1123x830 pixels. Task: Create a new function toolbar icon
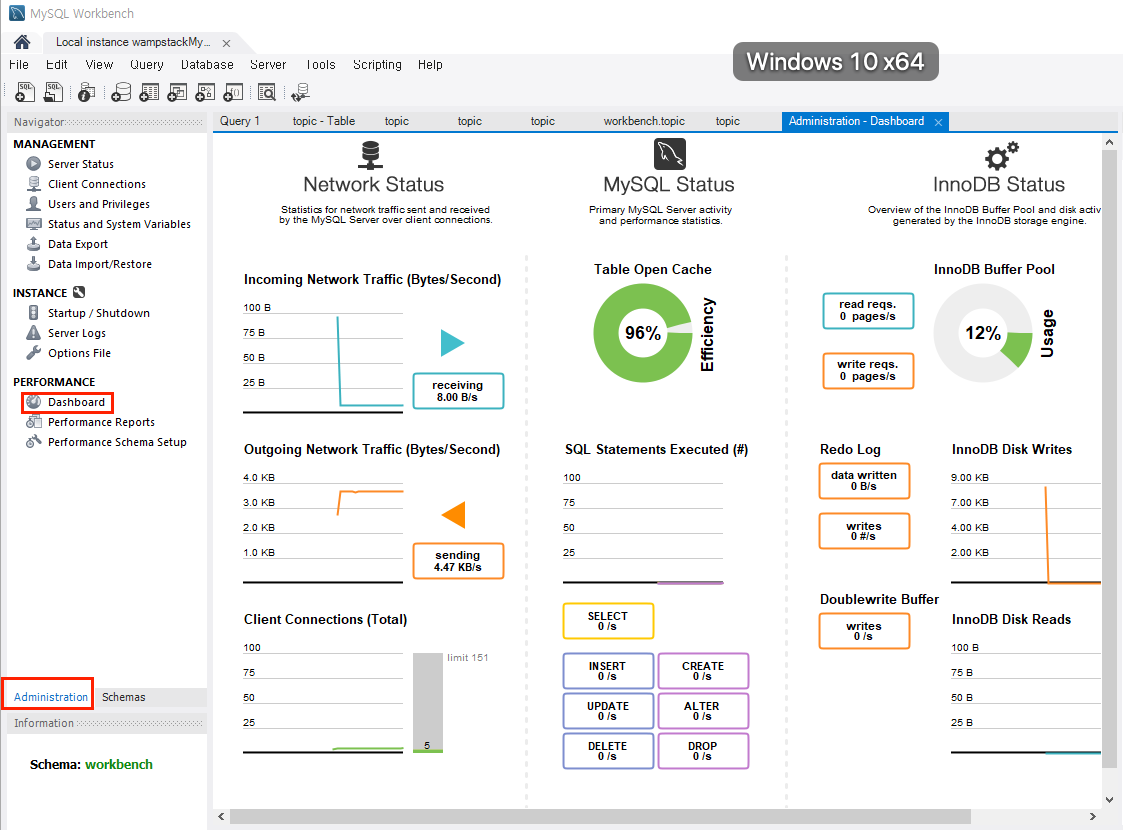(233, 92)
